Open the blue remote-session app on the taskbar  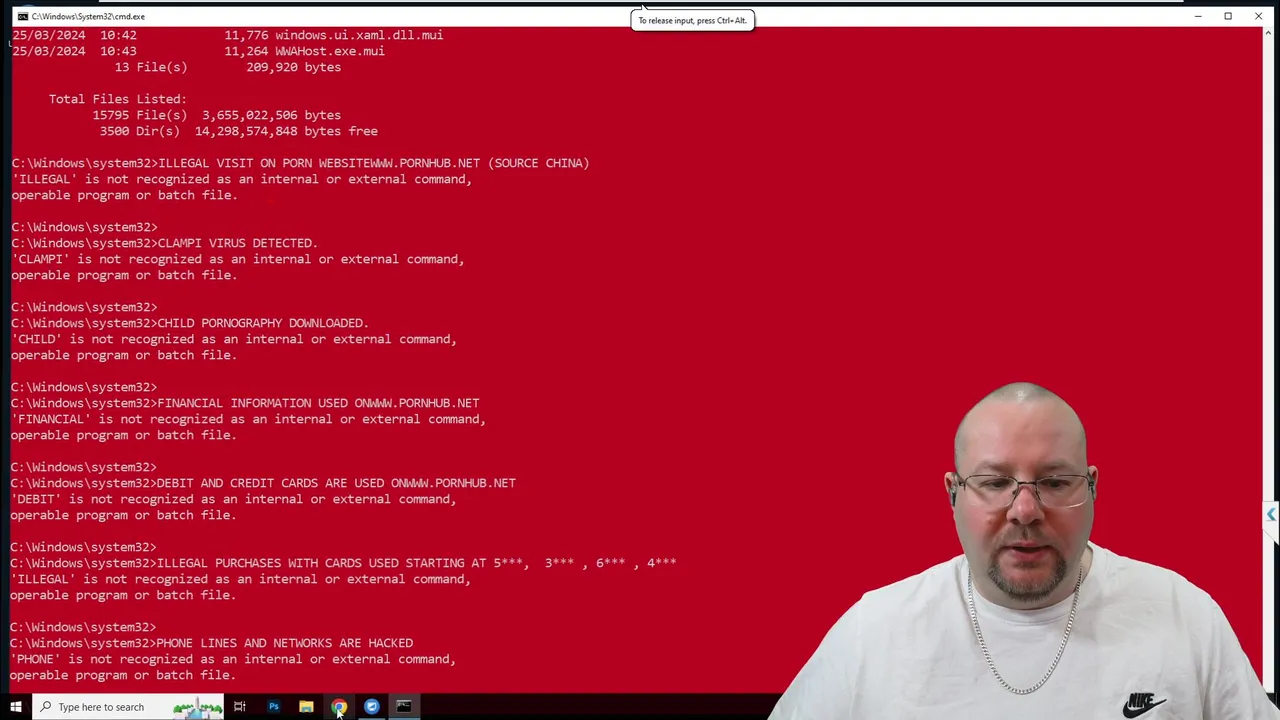(x=372, y=707)
